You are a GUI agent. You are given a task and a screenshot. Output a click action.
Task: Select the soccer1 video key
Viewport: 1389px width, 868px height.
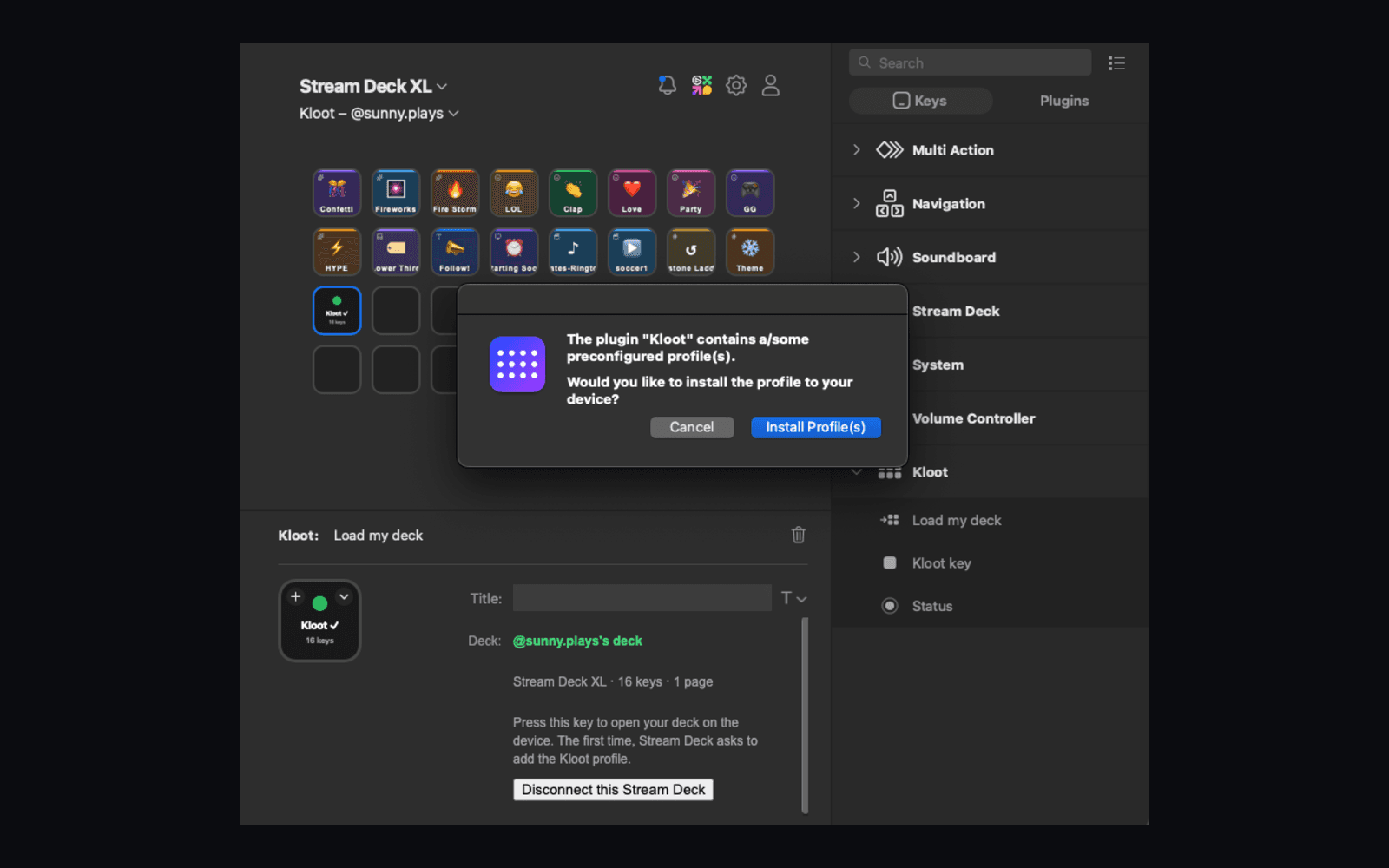tap(632, 252)
